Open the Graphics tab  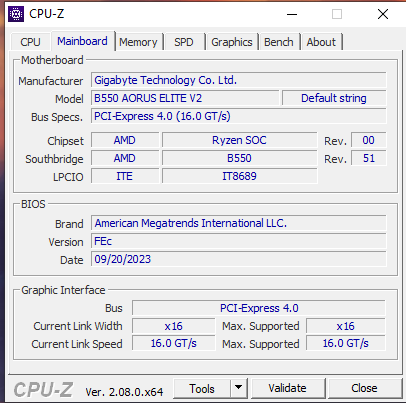coord(232,42)
